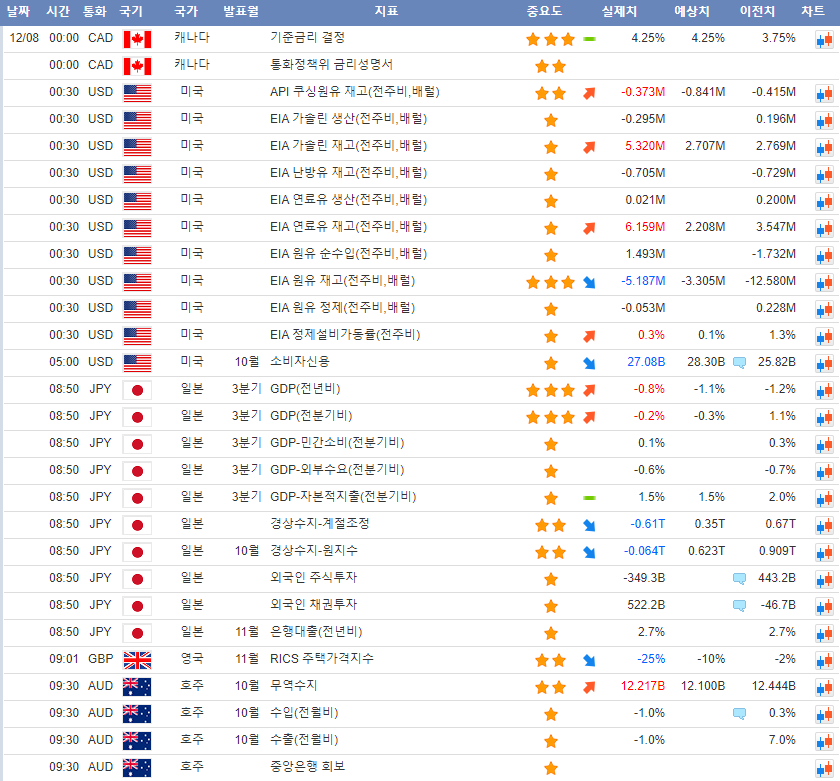840x781 pixels.
Task: Click UK flag in RICS 주택가격지수 row
Action: pyautogui.click(x=137, y=660)
